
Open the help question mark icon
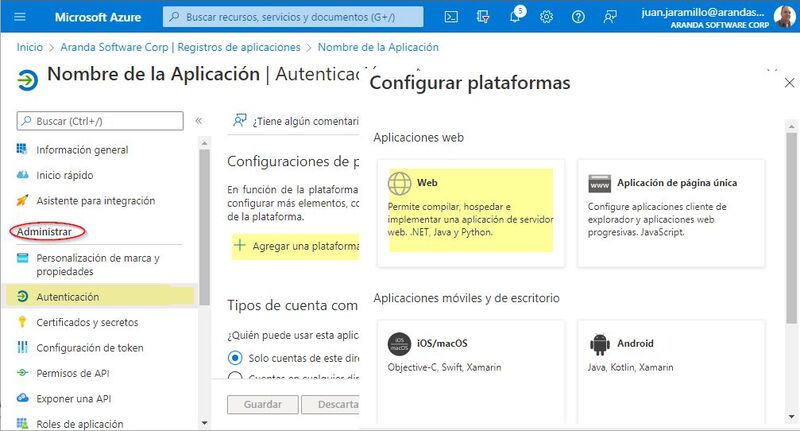(x=578, y=17)
